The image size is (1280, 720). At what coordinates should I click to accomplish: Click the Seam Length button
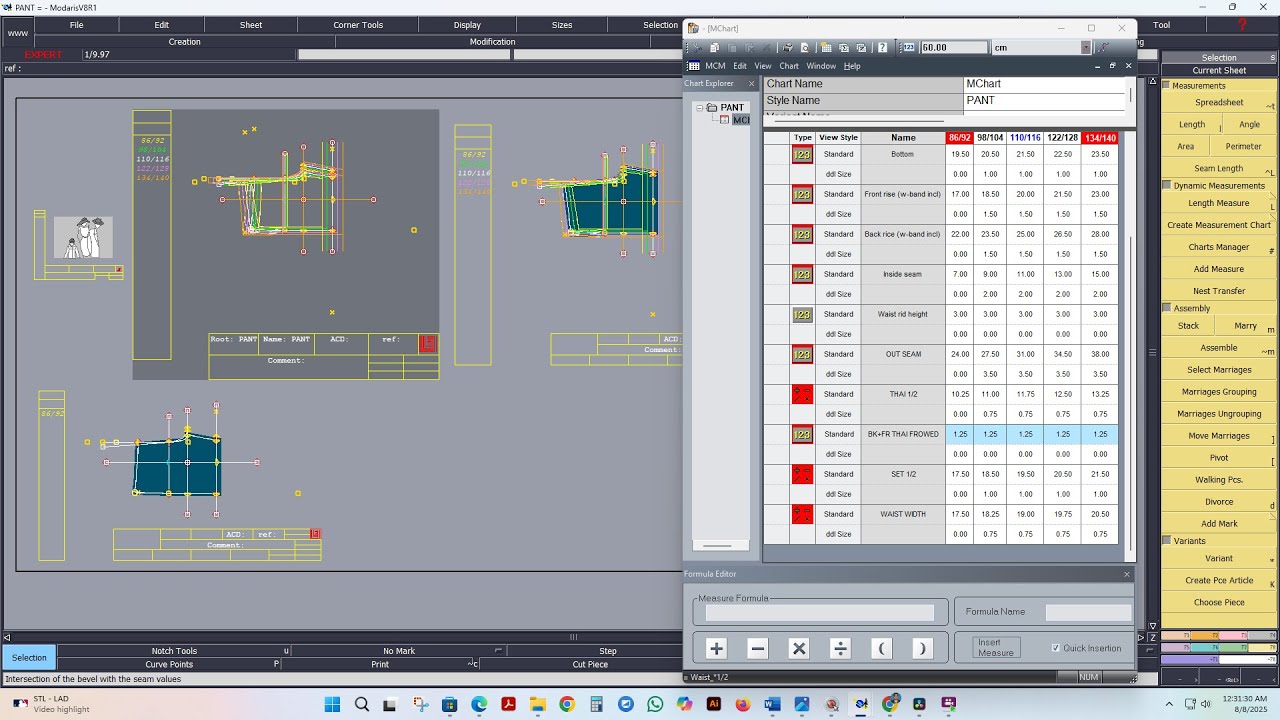coord(1219,168)
